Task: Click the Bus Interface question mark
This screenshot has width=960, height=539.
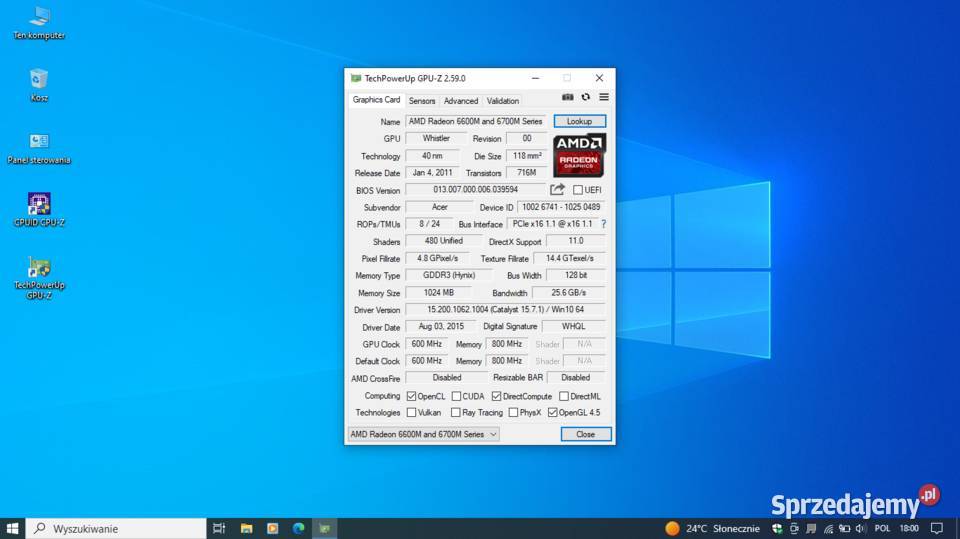Action: [x=604, y=224]
